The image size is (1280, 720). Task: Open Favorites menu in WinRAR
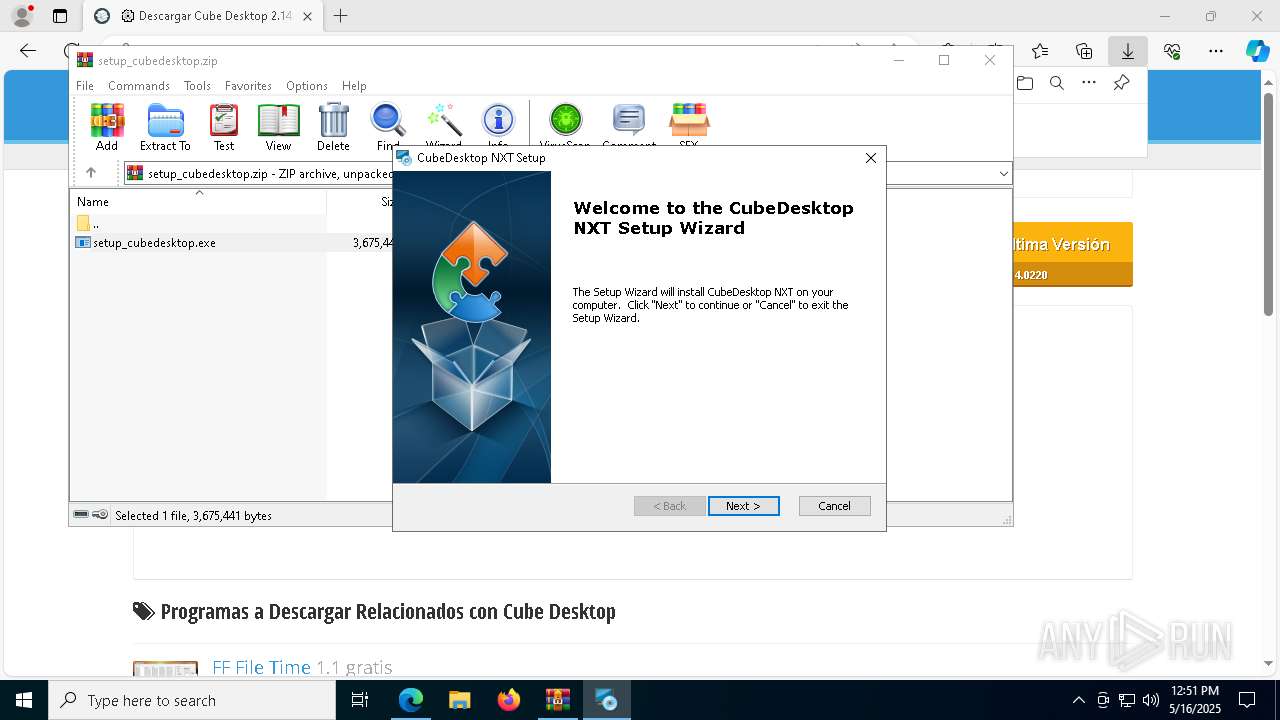pos(248,86)
